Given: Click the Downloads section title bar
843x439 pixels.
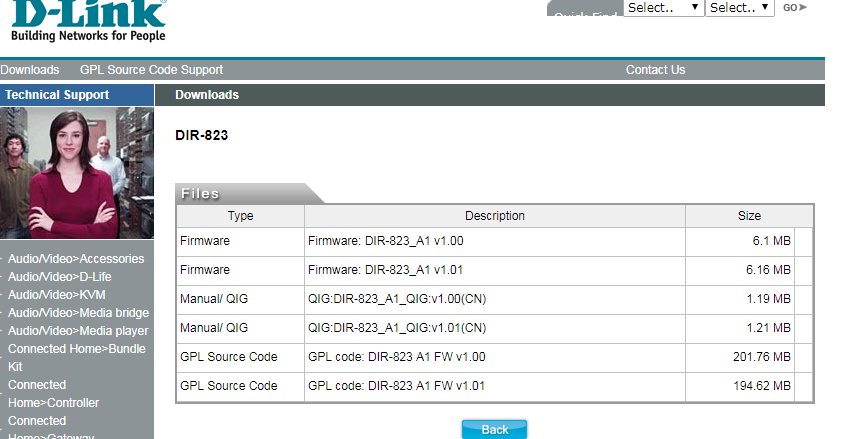Looking at the screenshot, I should tap(490, 95).
